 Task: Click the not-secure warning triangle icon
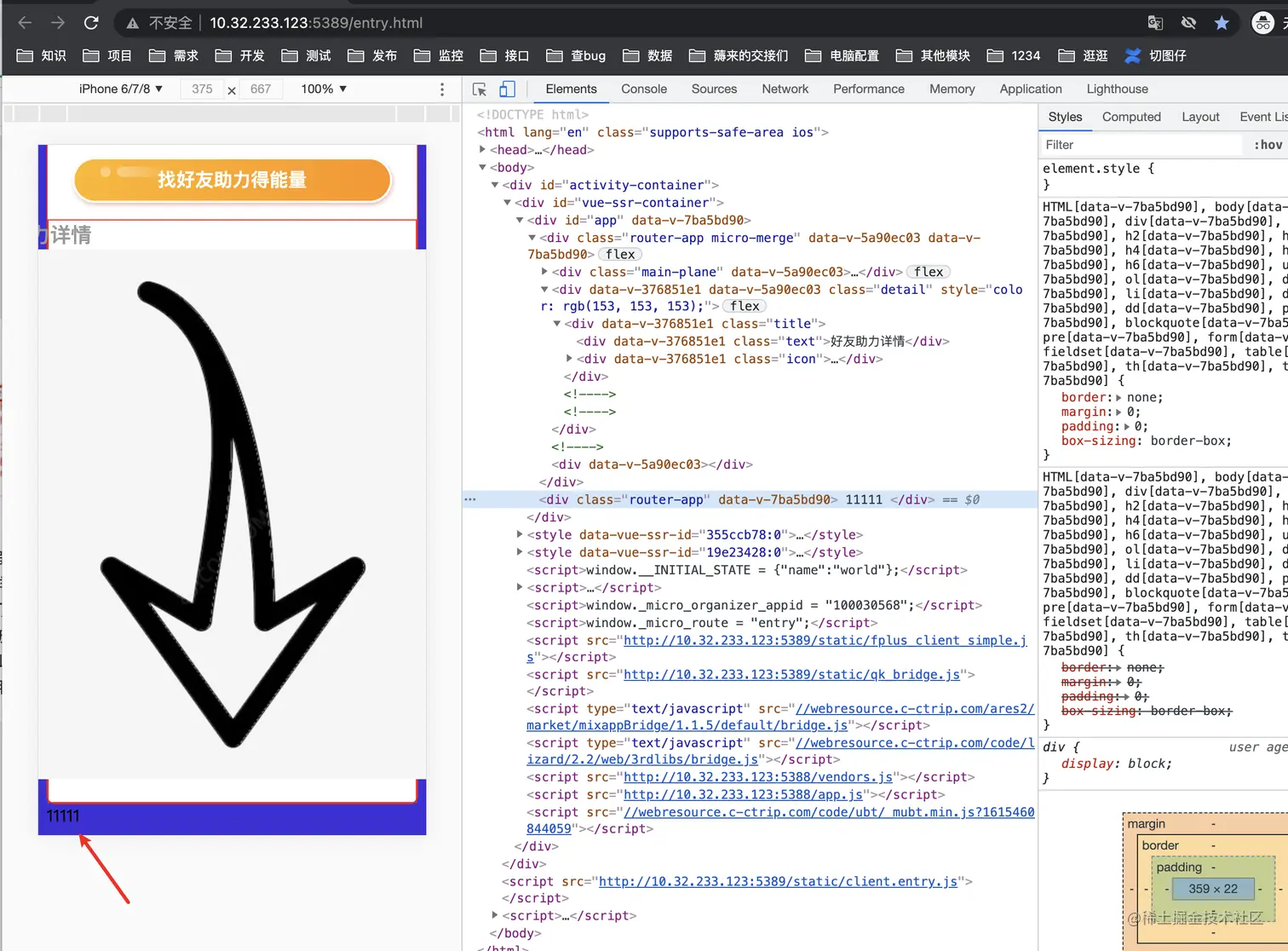(x=132, y=24)
